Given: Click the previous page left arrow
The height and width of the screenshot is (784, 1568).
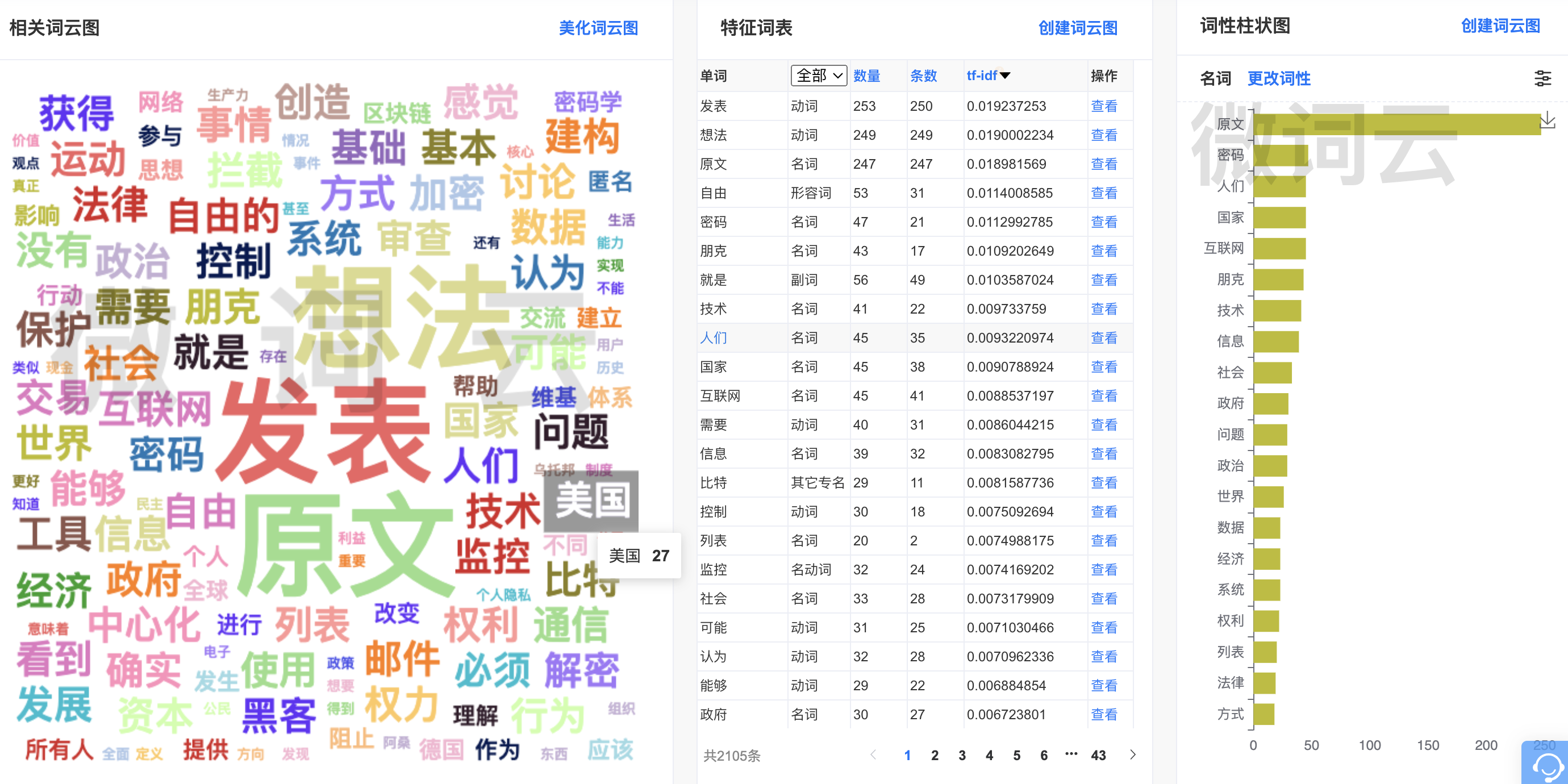Looking at the screenshot, I should click(873, 755).
